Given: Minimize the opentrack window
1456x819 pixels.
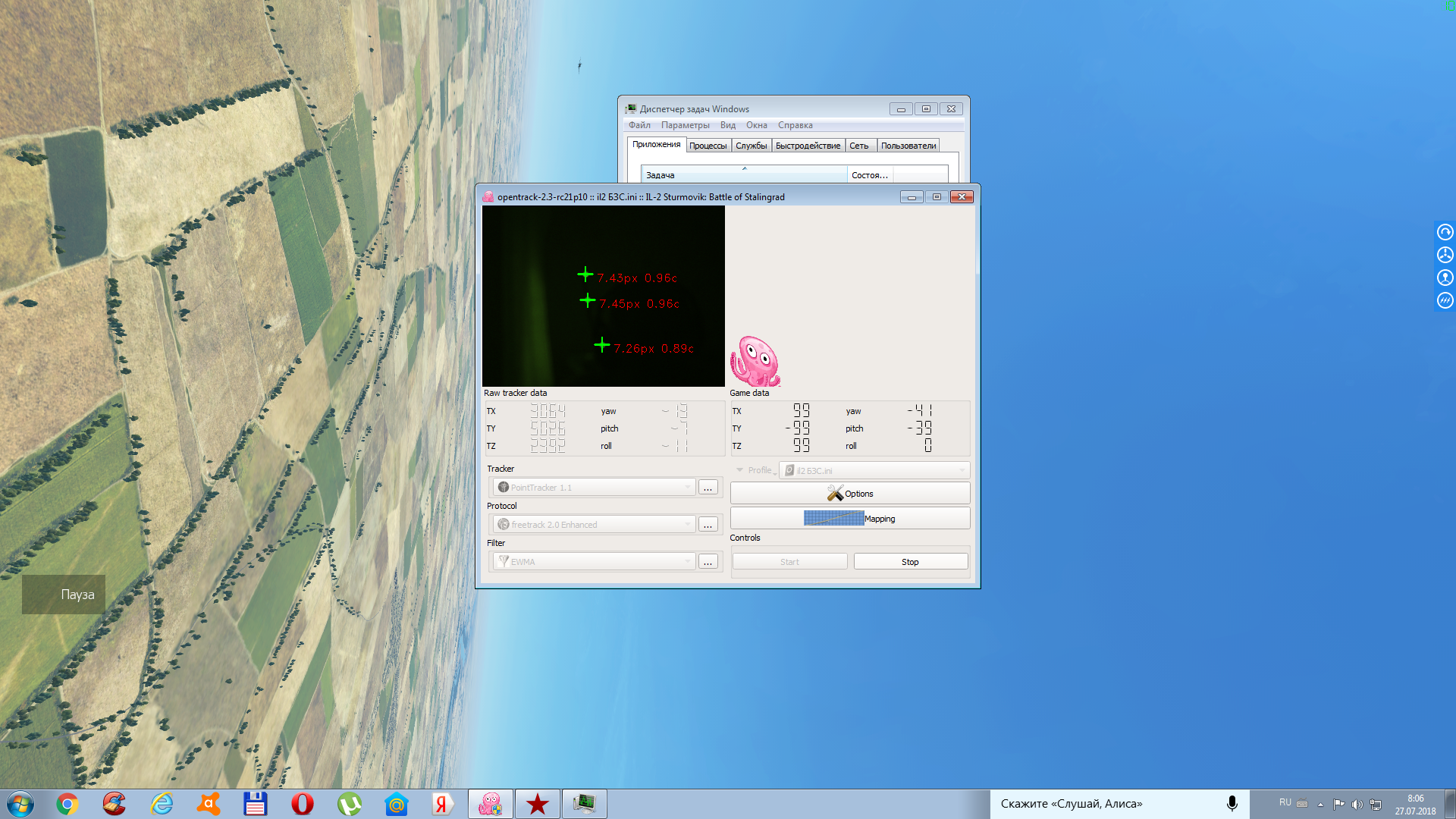Looking at the screenshot, I should [912, 197].
